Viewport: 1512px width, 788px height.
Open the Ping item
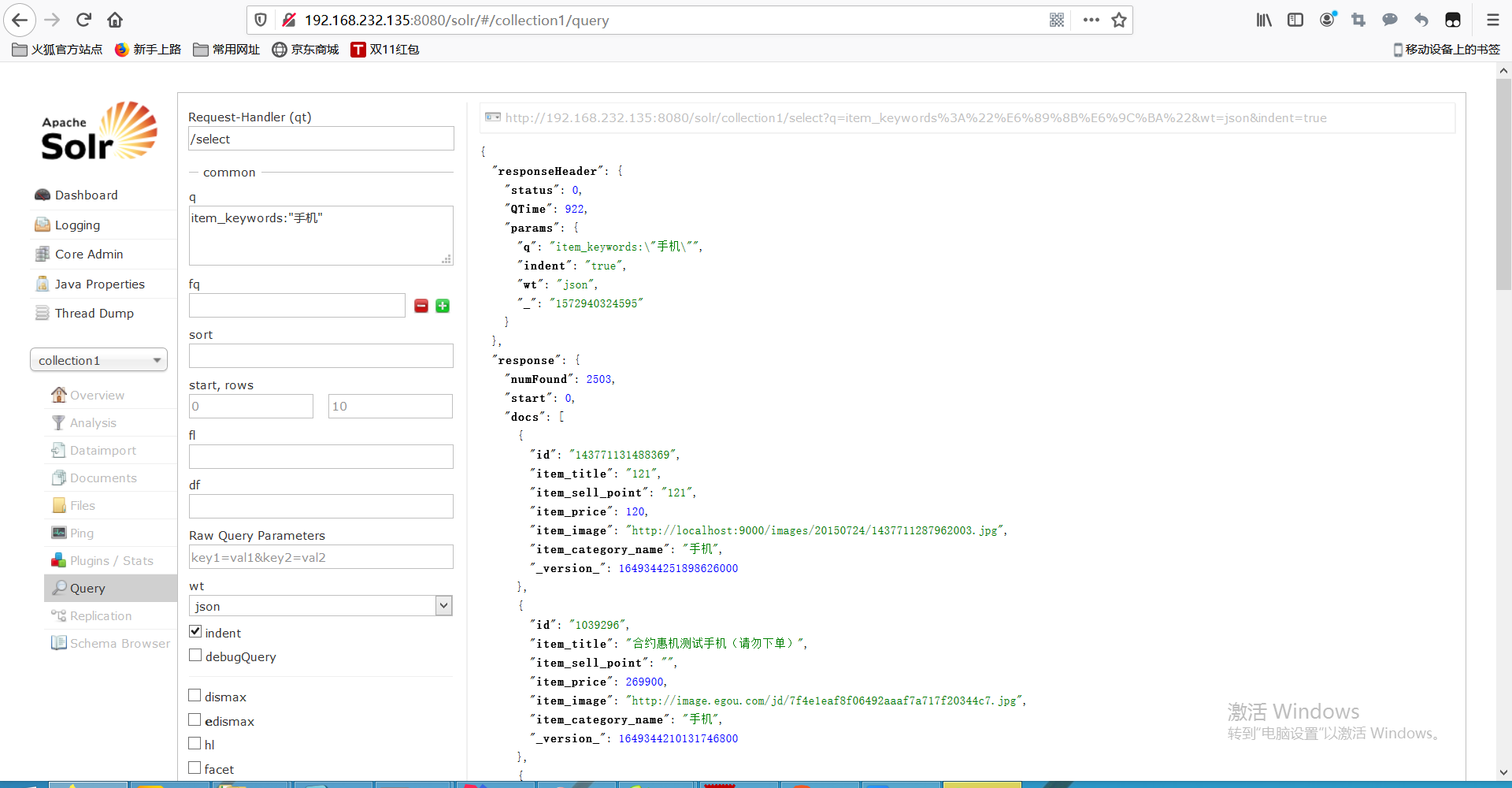tap(81, 533)
